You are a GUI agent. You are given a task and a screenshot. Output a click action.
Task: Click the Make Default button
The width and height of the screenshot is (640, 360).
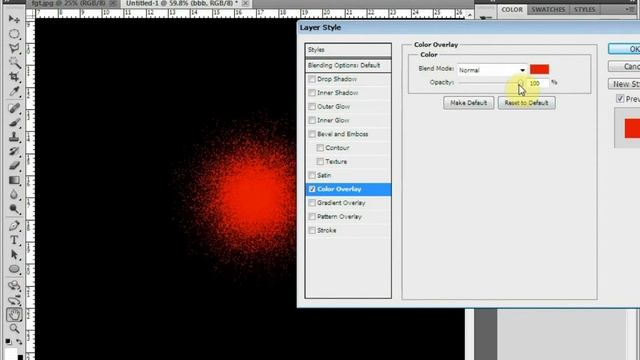click(469, 103)
